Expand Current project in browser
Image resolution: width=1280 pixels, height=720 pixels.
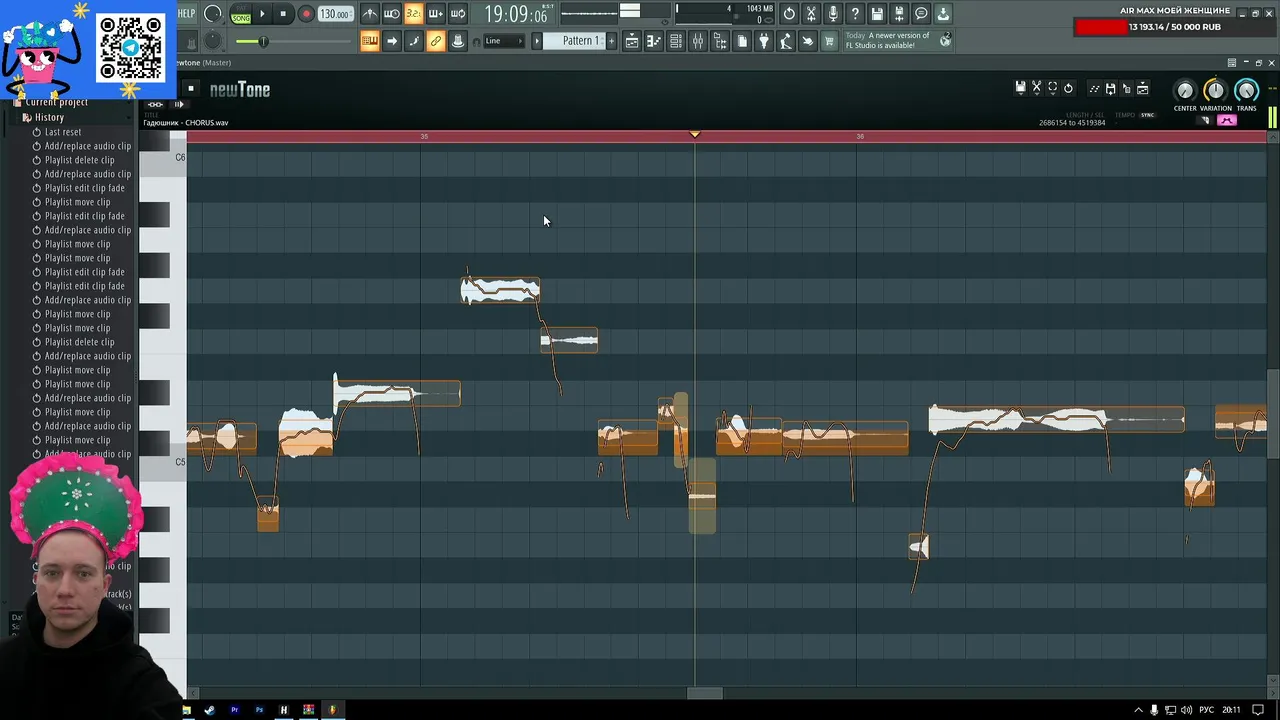56,102
